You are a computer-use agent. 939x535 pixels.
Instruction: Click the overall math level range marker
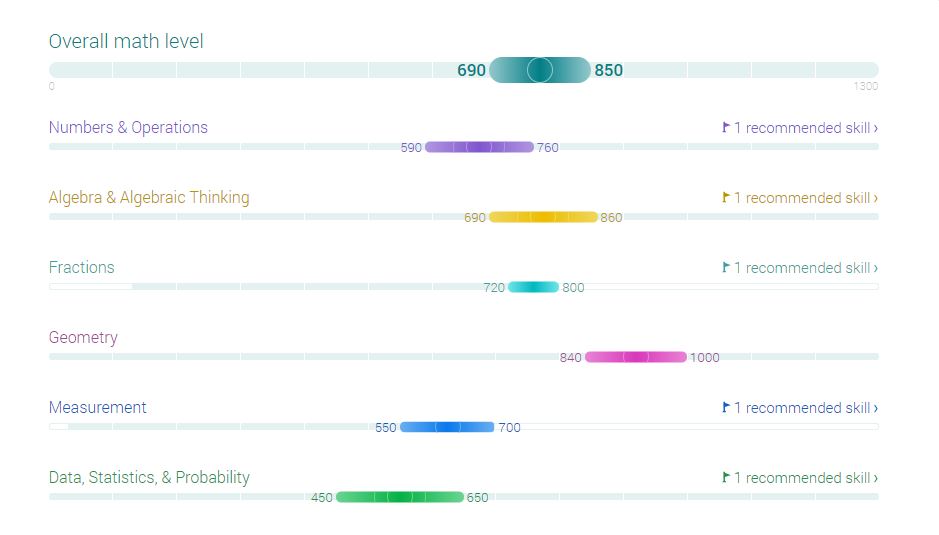(x=540, y=70)
